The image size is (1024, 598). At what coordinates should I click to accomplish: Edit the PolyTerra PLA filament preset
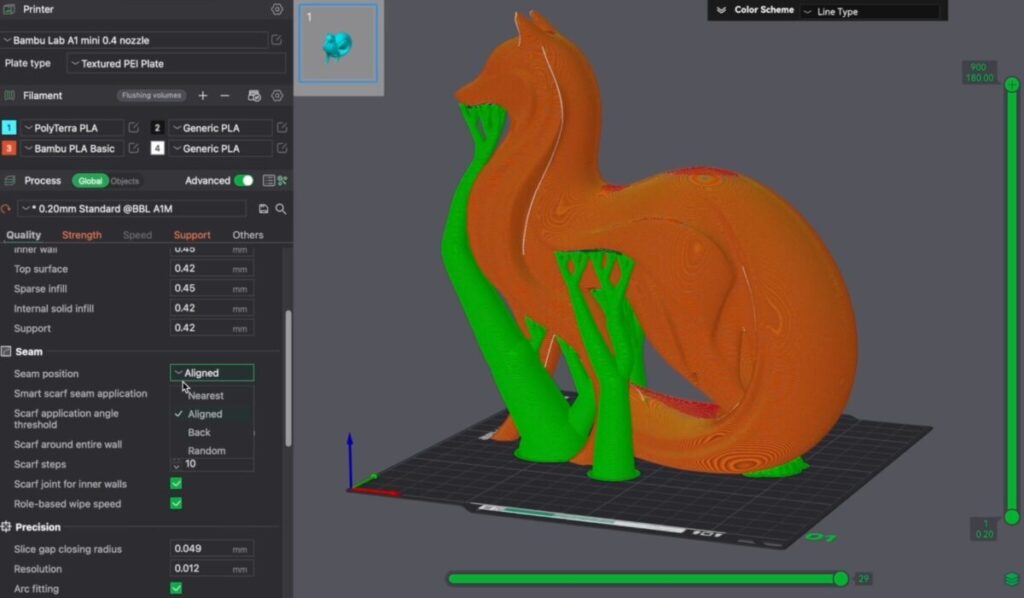pos(133,128)
